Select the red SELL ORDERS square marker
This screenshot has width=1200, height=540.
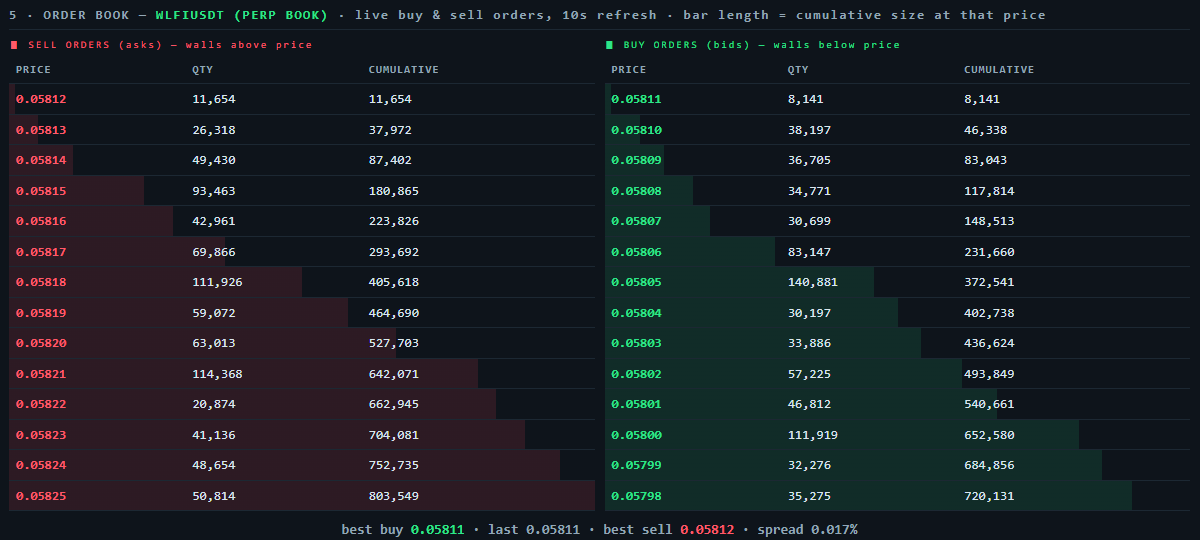(x=14, y=45)
